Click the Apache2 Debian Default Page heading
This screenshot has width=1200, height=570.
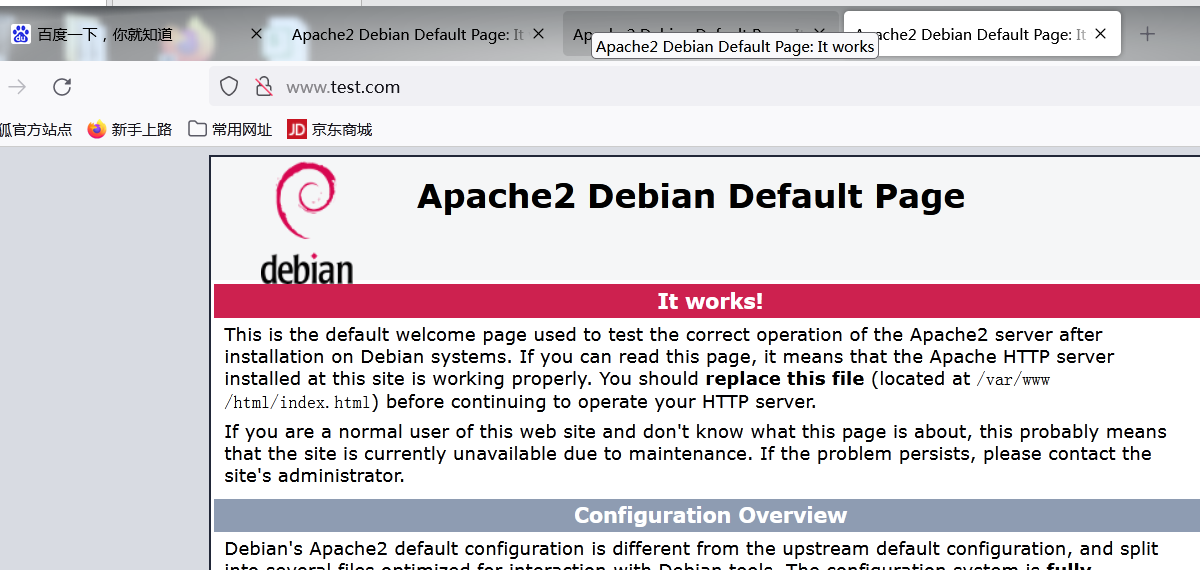691,196
